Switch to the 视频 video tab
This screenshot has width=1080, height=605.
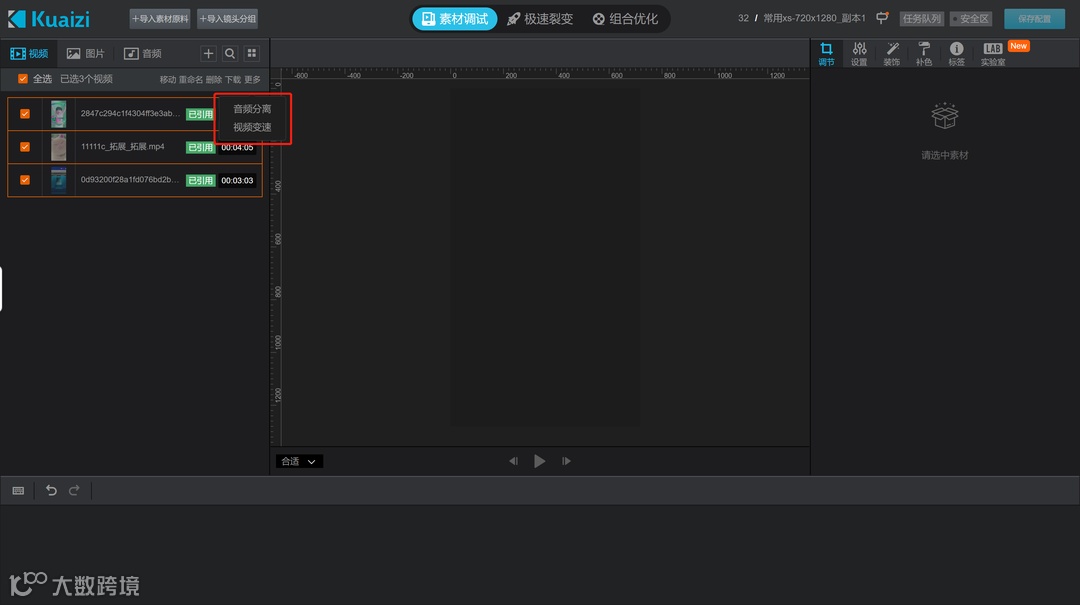(x=29, y=53)
